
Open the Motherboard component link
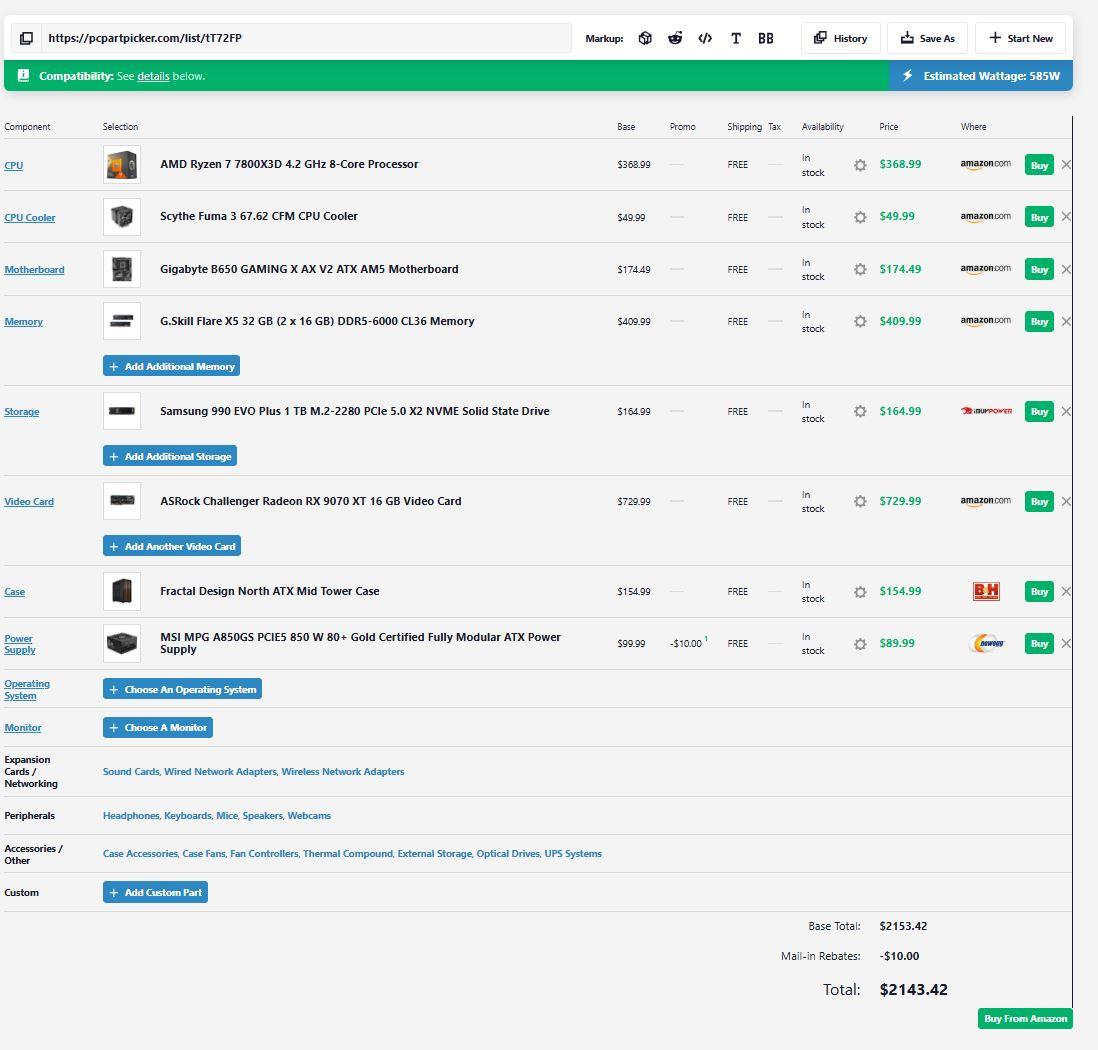pos(34,270)
